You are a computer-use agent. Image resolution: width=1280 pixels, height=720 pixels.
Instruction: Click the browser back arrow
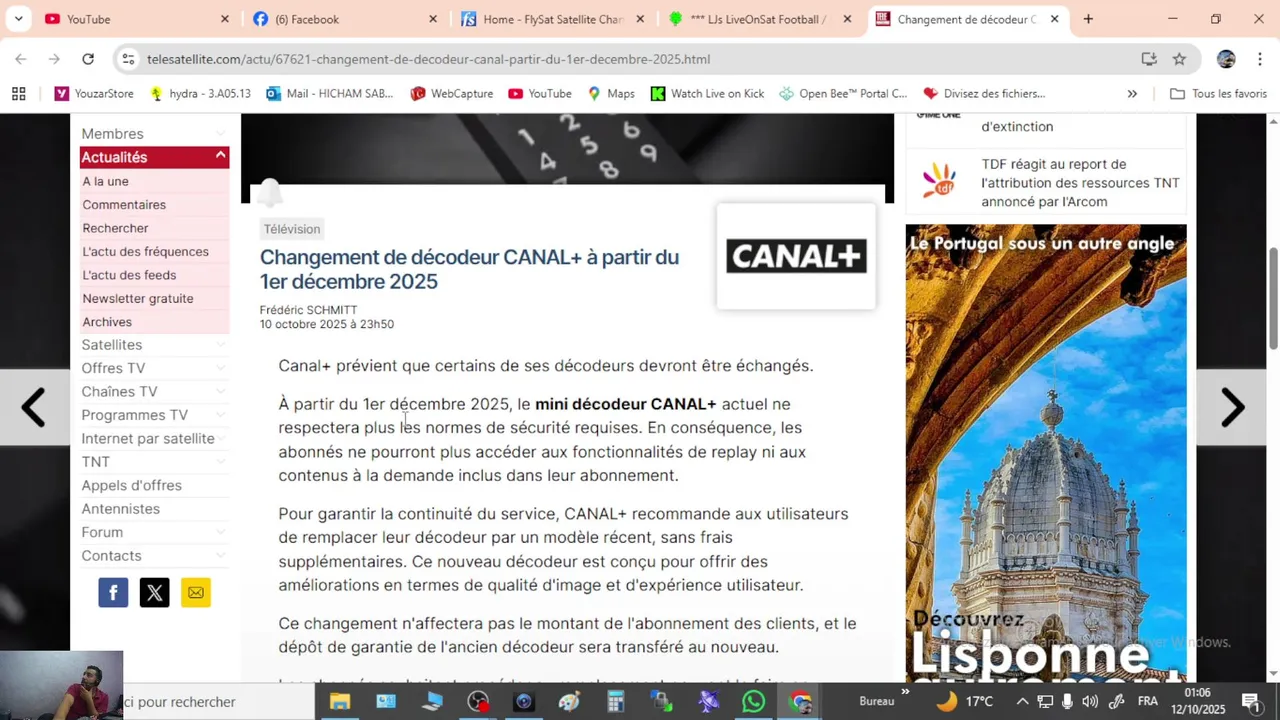[21, 59]
